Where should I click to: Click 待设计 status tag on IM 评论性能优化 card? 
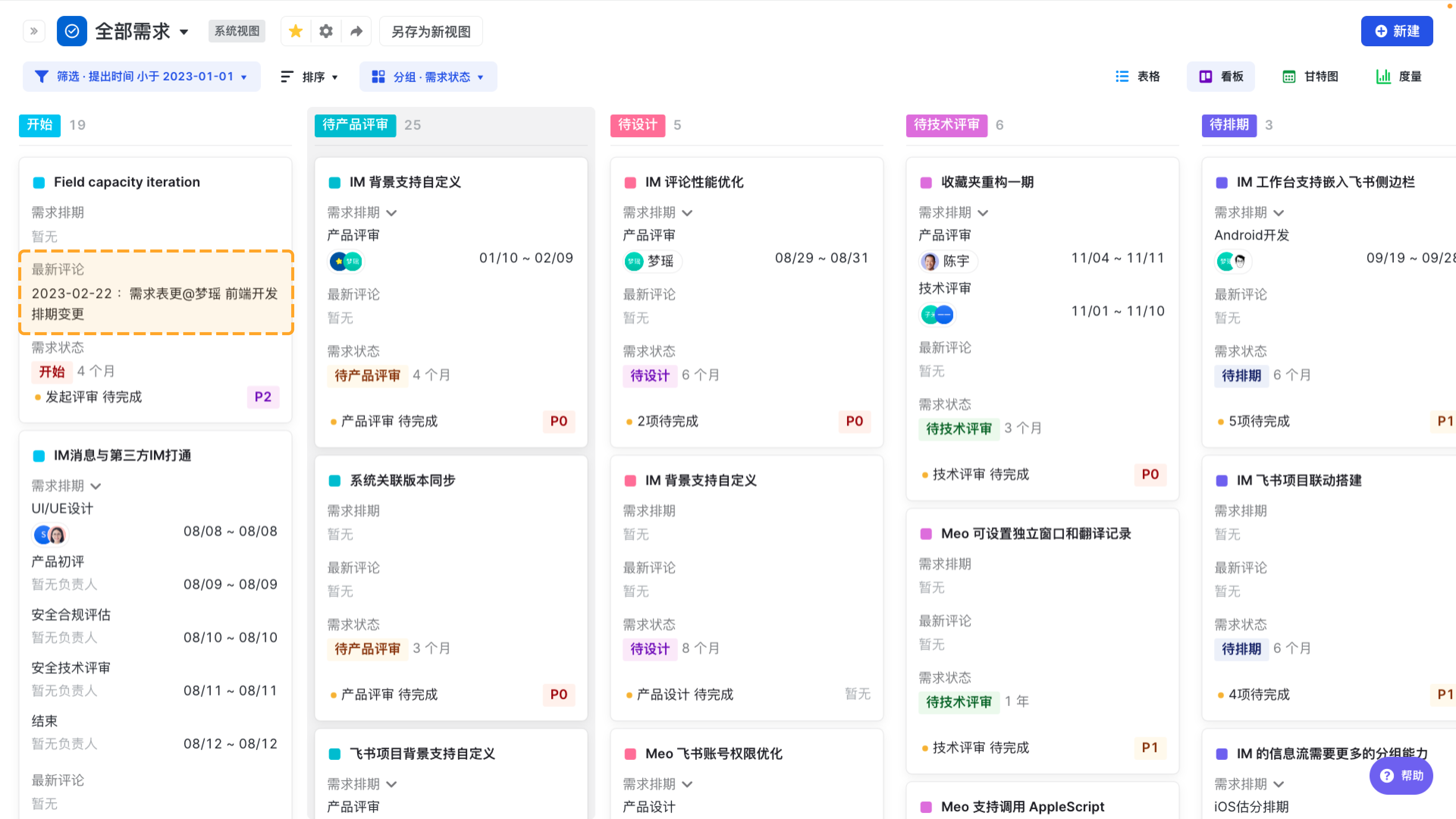[650, 376]
